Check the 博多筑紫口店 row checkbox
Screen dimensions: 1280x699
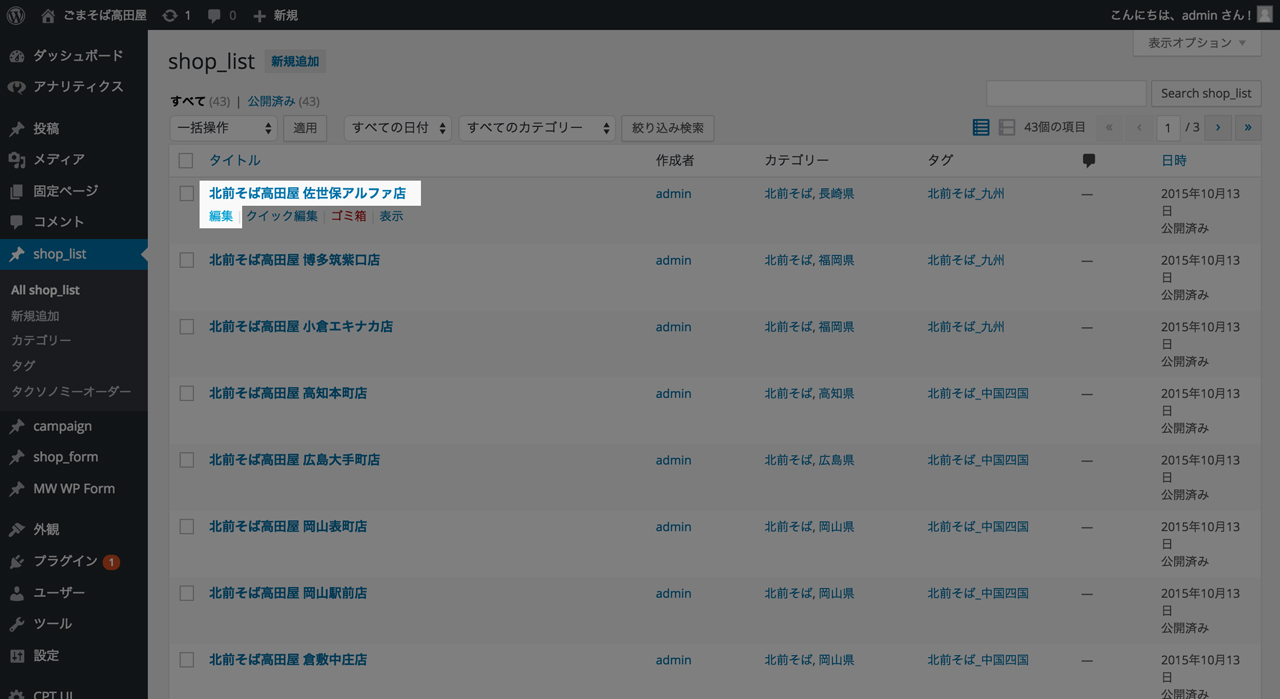[x=186, y=261]
